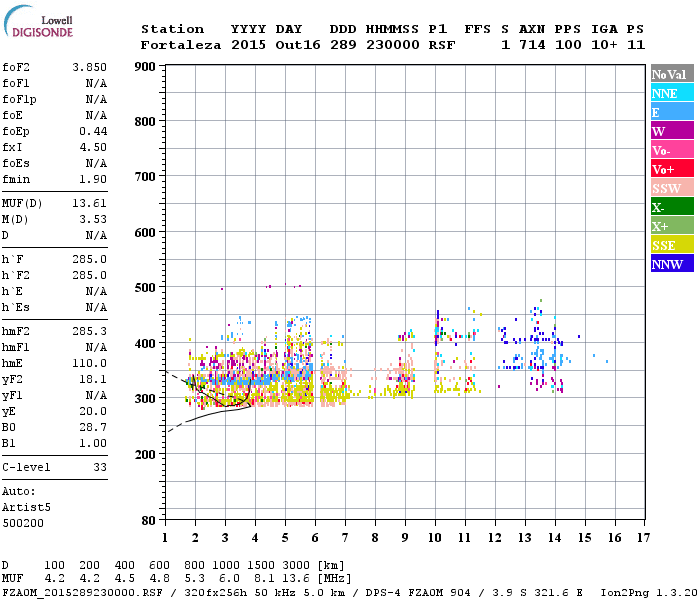Image resolution: width=700 pixels, height=600 pixels.
Task: Click the MUF 8.1 value for 1500 km
Action: point(264,579)
